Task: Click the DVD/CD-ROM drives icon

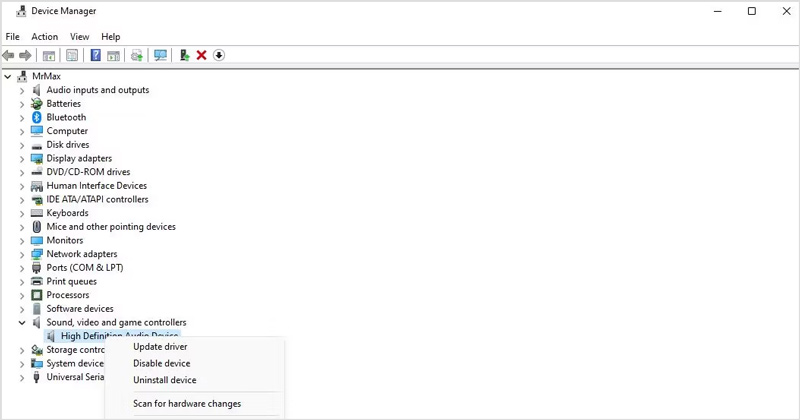Action: [37, 172]
